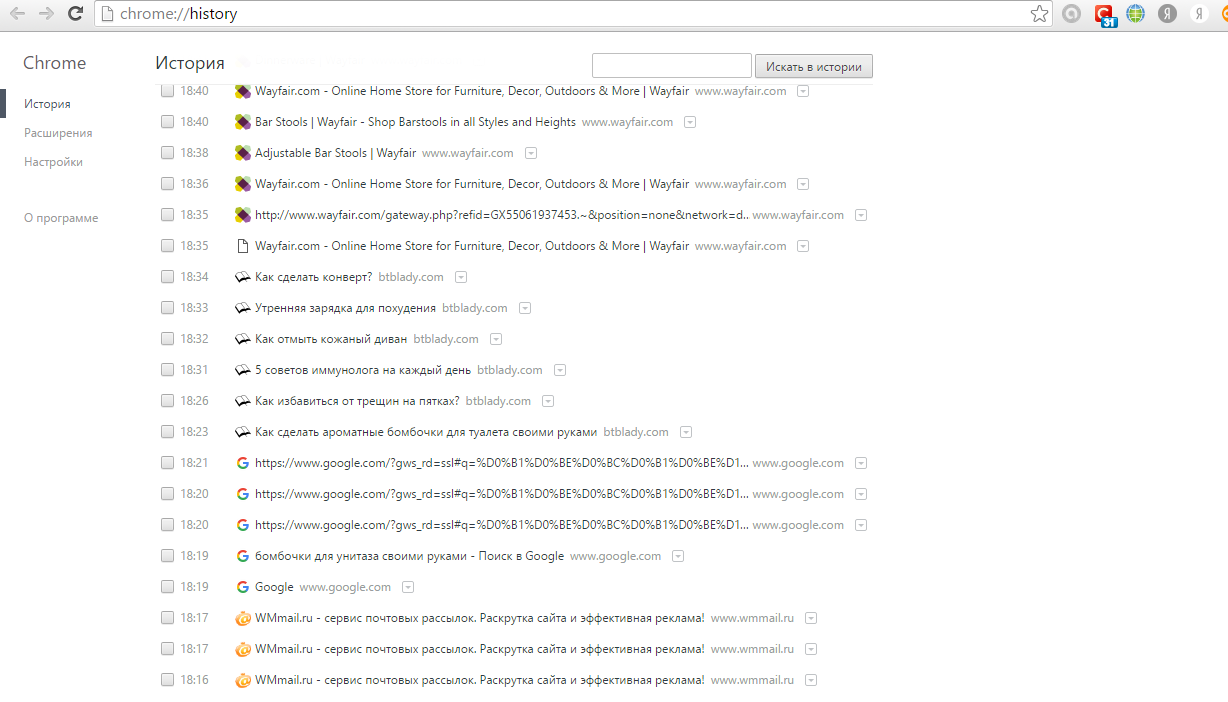This screenshot has height=702, width=1228.
Task: Click the browser forward arrow
Action: point(46,14)
